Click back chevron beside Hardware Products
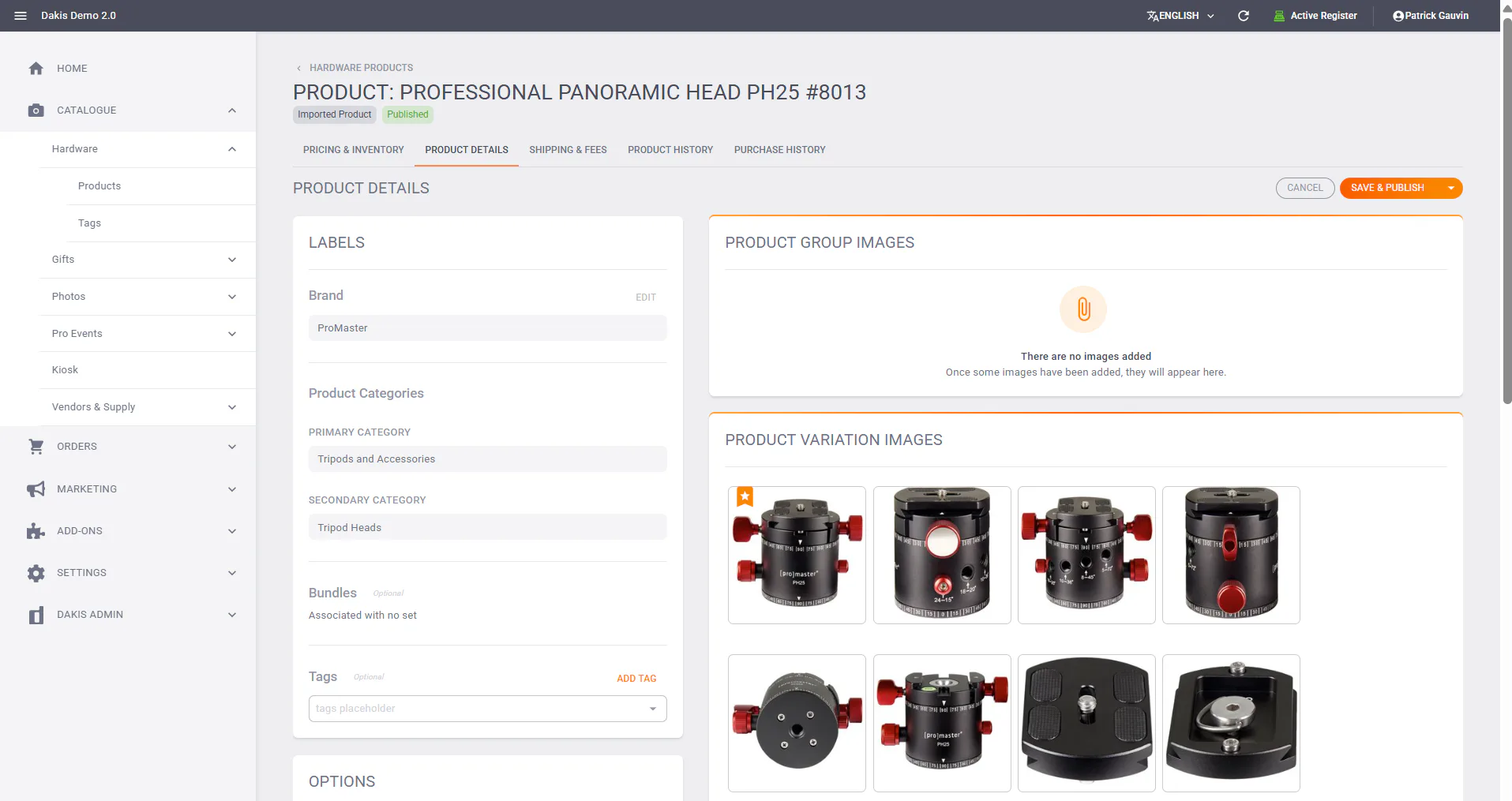The image size is (1512, 801). click(x=298, y=68)
